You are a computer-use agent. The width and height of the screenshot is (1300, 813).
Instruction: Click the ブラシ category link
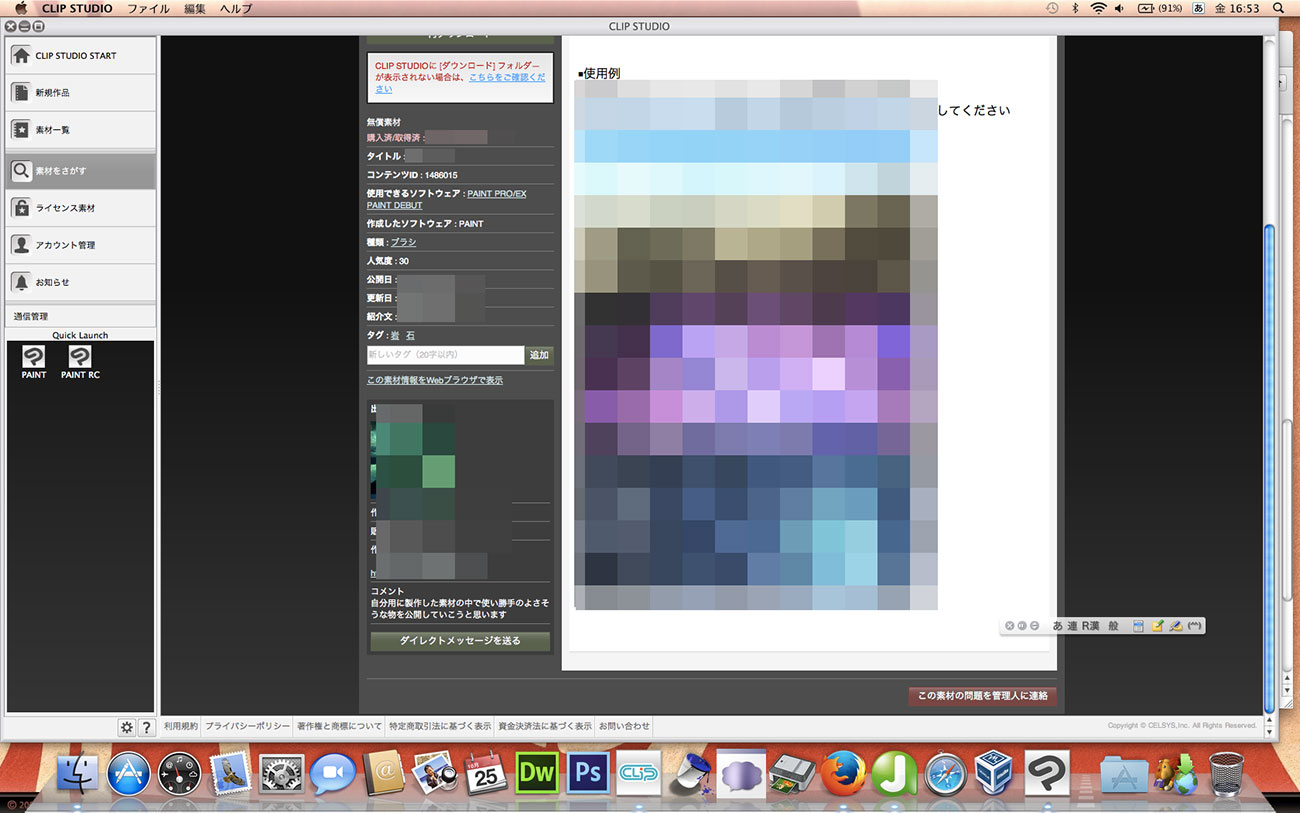(403, 242)
